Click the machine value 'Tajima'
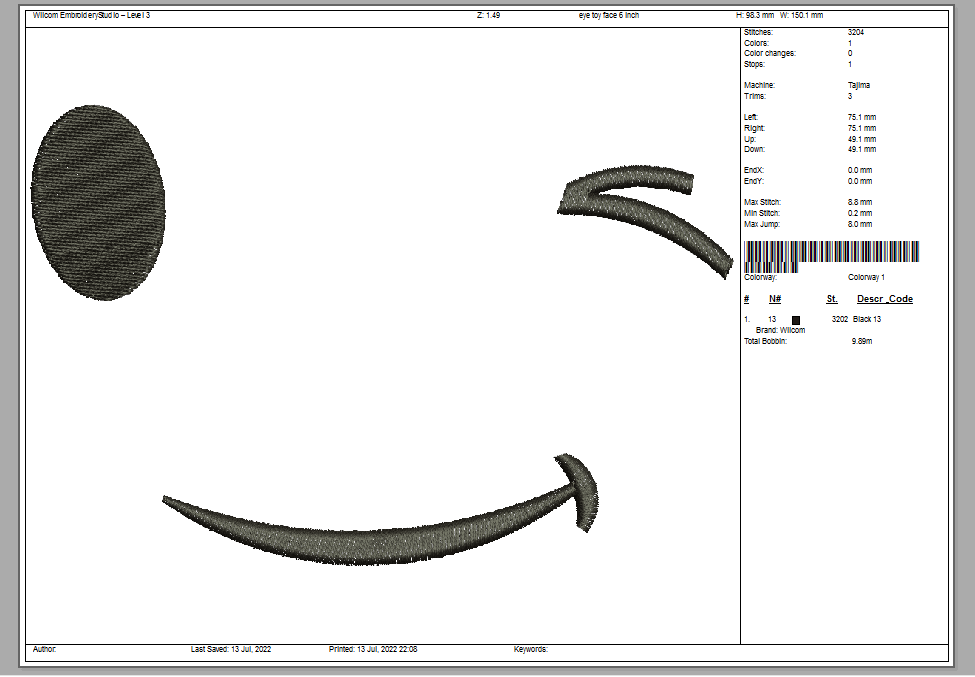Viewport: 975px width, 677px height. point(859,85)
